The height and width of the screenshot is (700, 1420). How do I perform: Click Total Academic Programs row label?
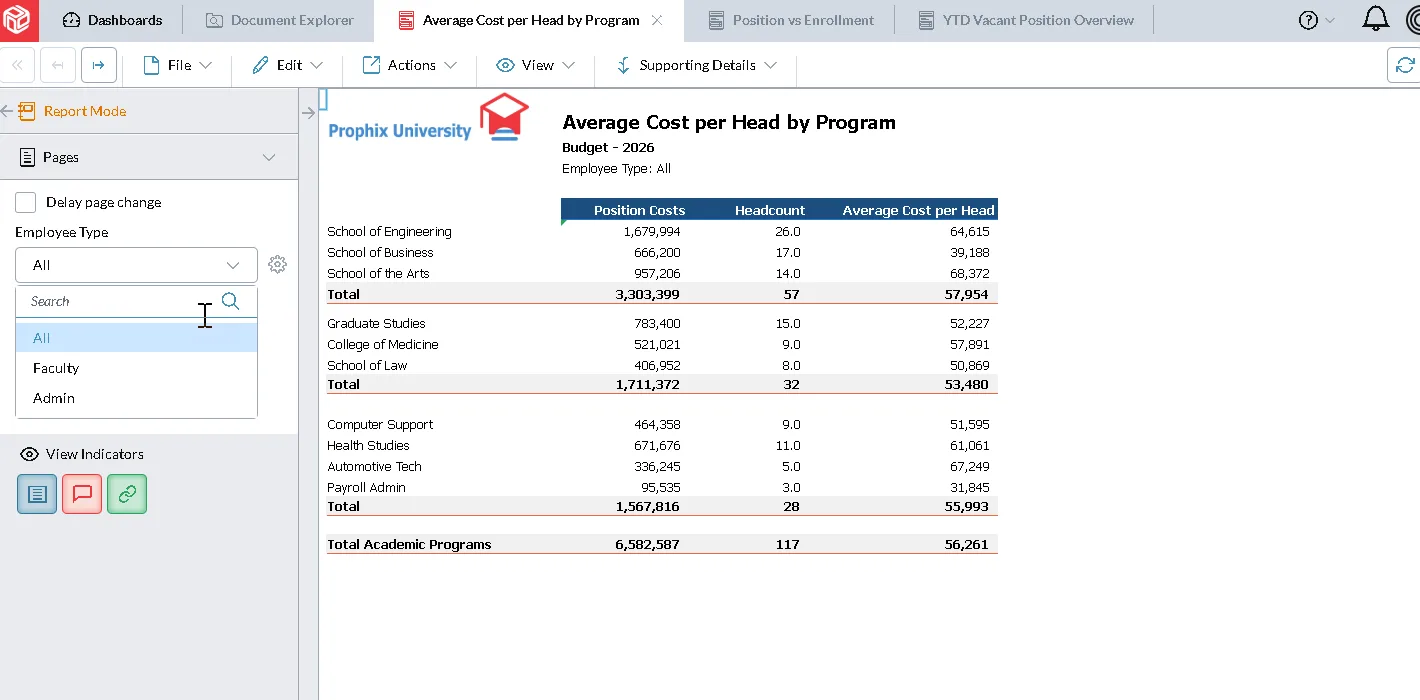click(409, 544)
